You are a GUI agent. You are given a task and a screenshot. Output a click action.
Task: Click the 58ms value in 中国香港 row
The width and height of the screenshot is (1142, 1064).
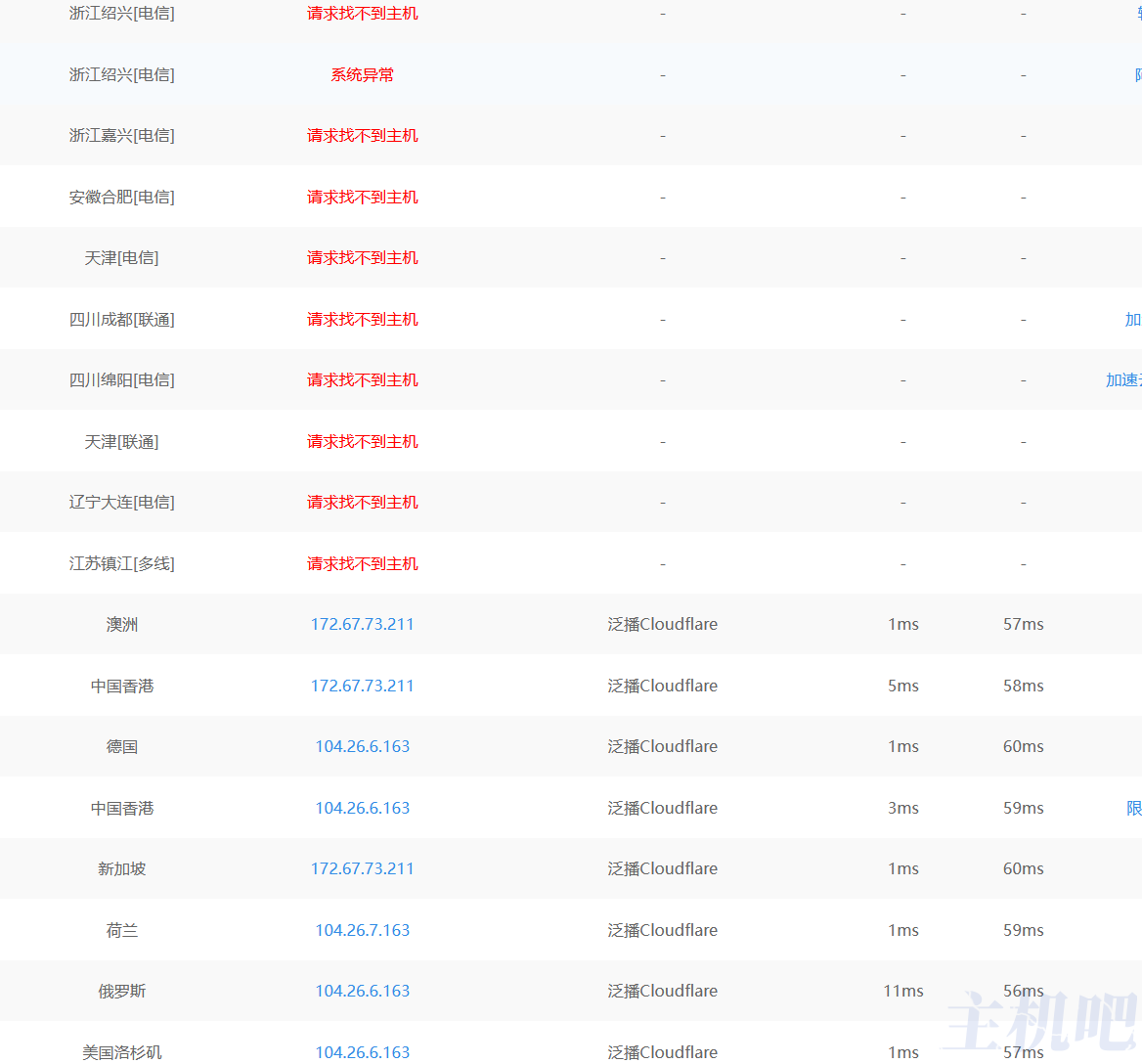pyautogui.click(x=1024, y=686)
